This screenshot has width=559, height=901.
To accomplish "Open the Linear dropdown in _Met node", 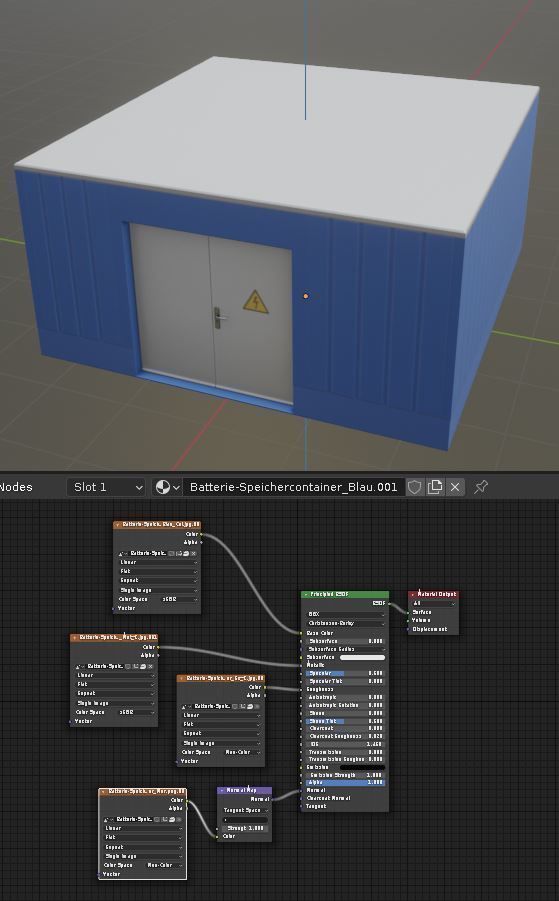I will tap(114, 675).
